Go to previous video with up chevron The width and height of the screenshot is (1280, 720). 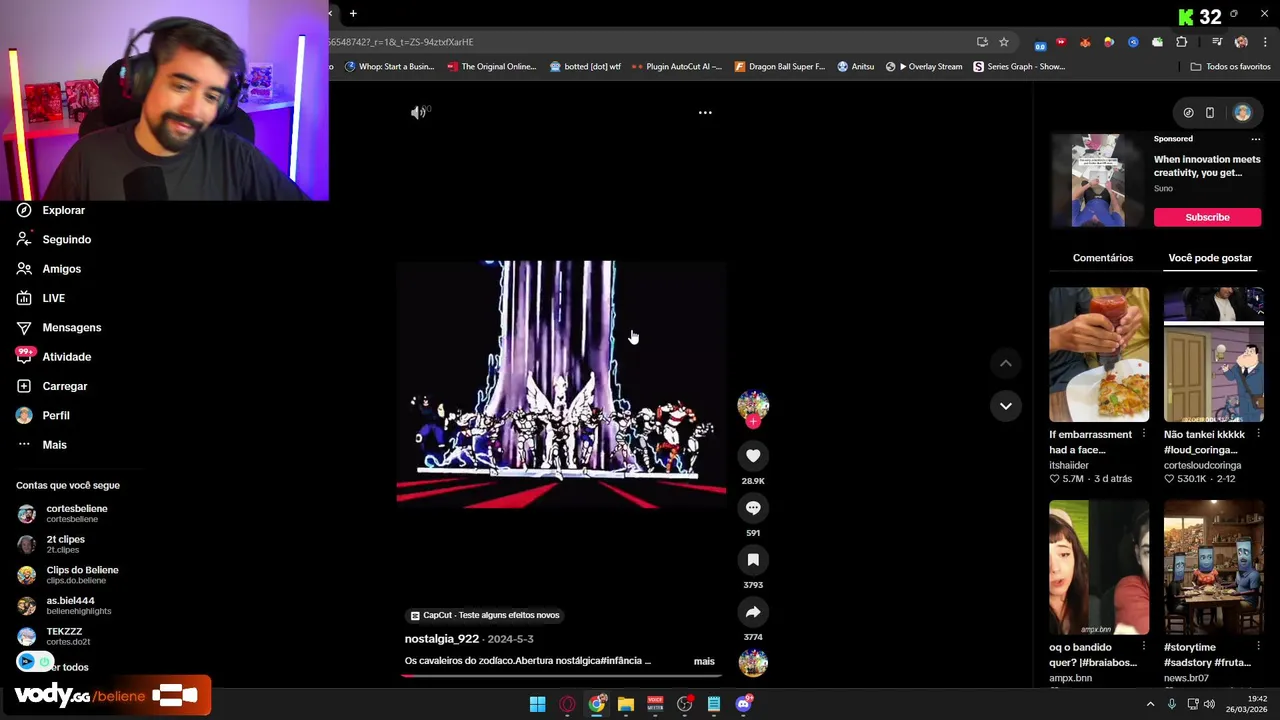(1006, 364)
